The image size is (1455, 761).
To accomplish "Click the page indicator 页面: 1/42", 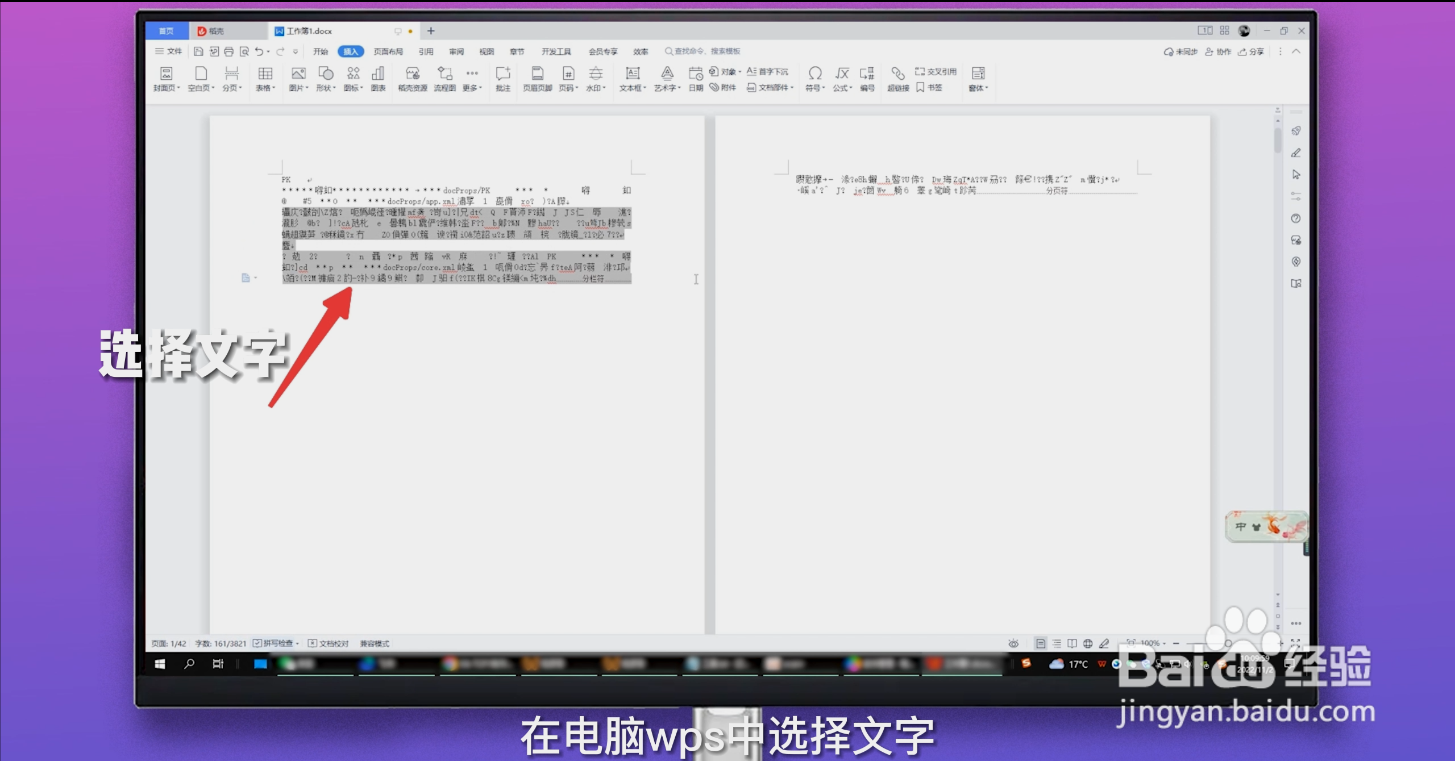I will pos(168,643).
